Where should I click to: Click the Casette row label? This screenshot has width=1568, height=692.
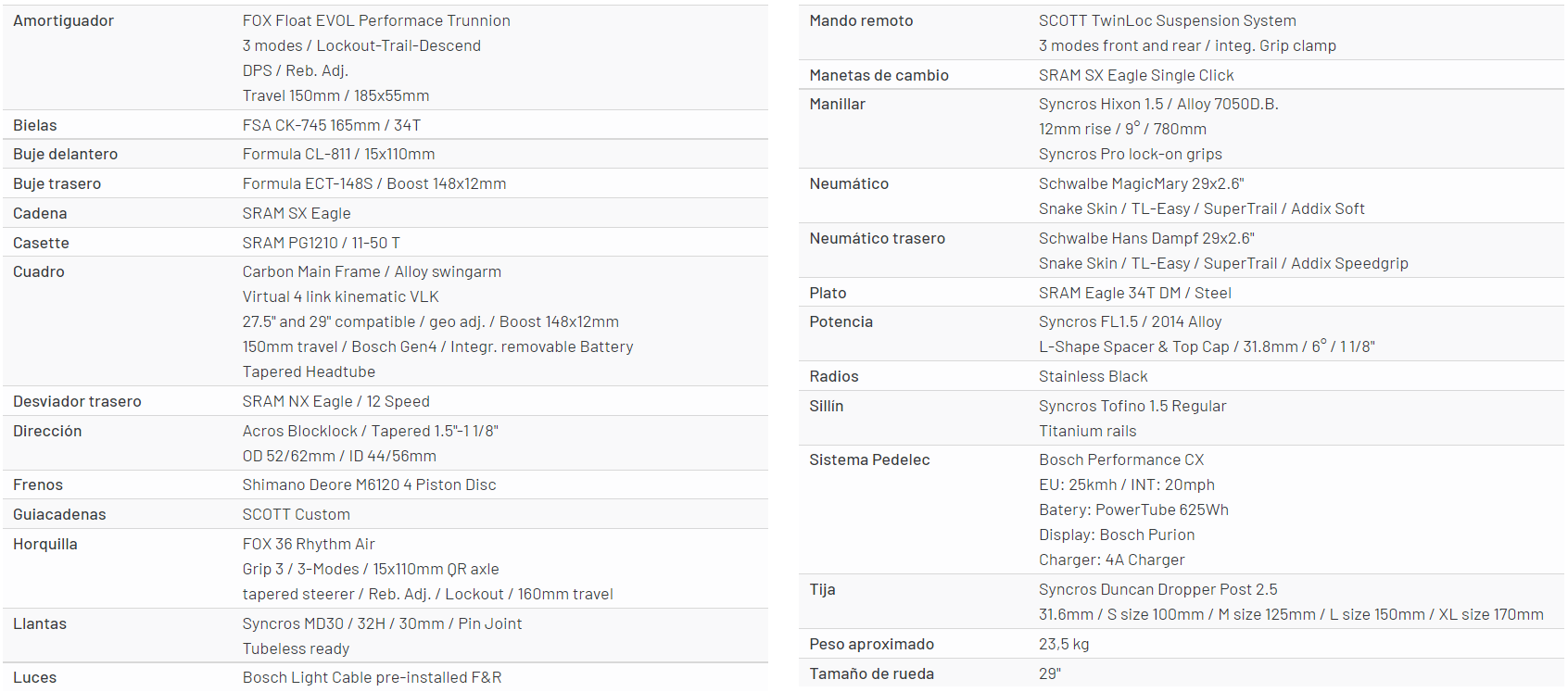coord(41,243)
